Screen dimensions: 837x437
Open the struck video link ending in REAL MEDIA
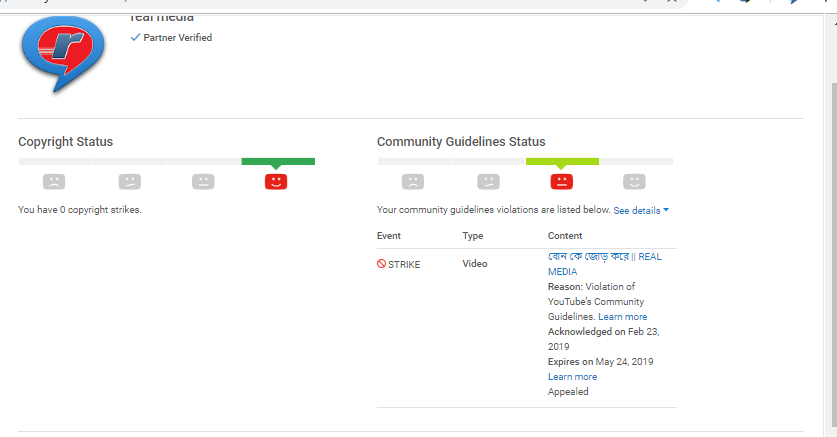tap(604, 264)
